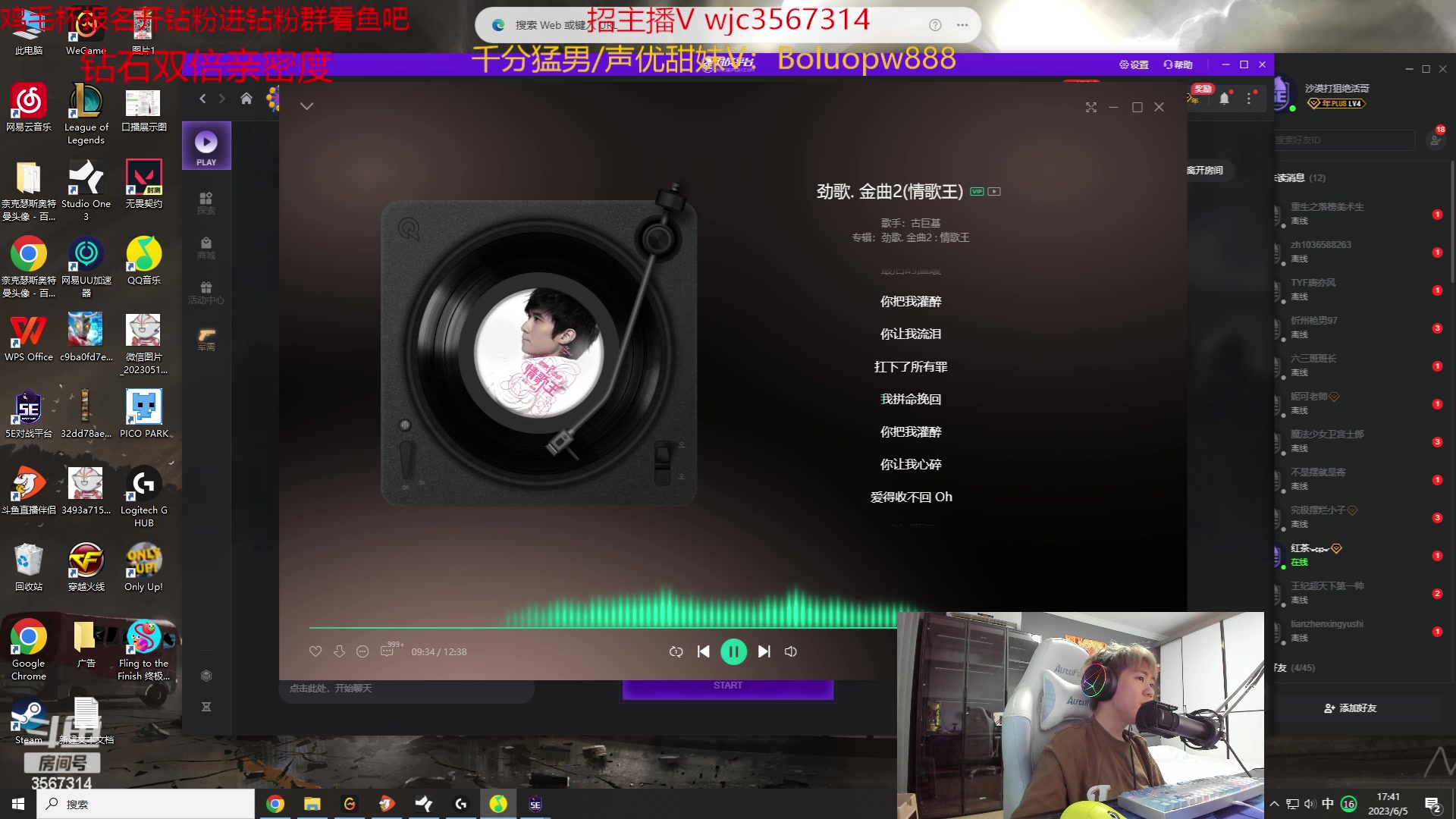1456x819 pixels.
Task: Click the chat input field 点击此处，开始聊天
Action: tap(407, 689)
